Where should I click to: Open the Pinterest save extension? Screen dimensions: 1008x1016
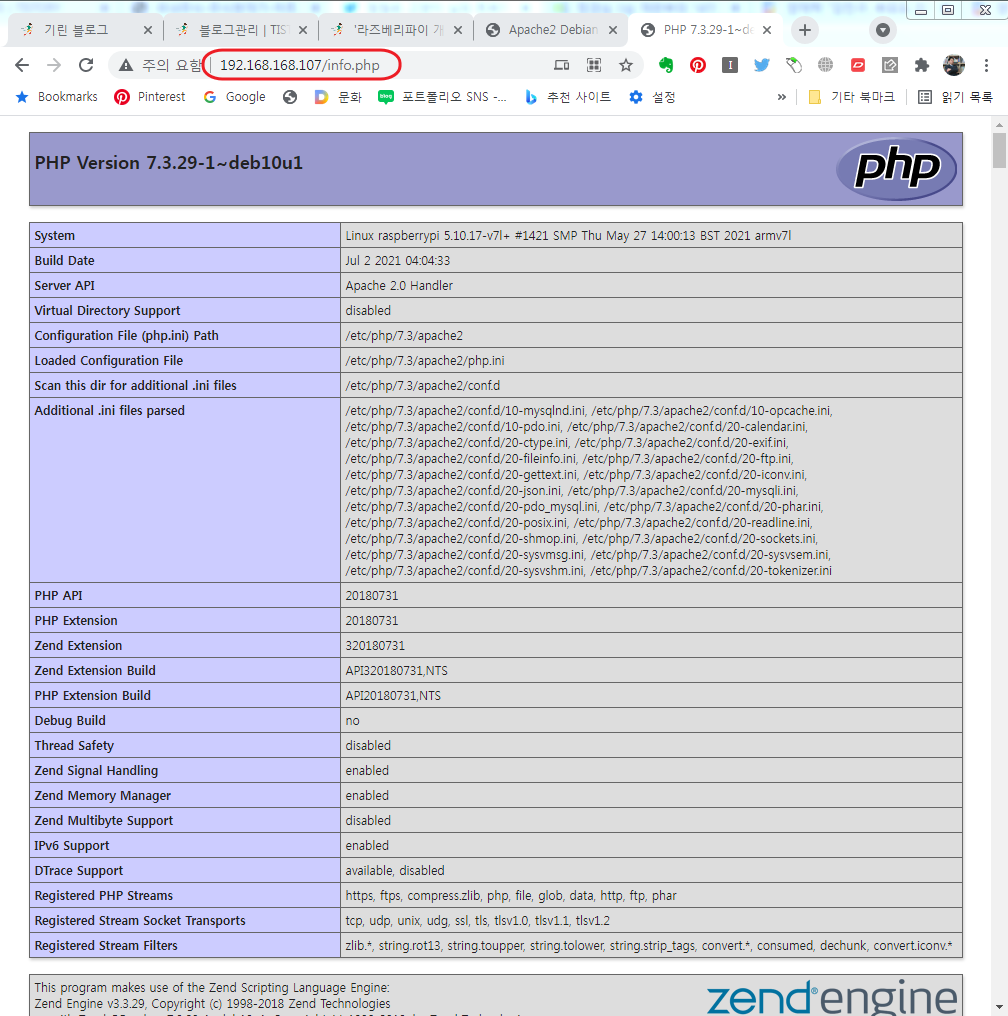pyautogui.click(x=698, y=65)
